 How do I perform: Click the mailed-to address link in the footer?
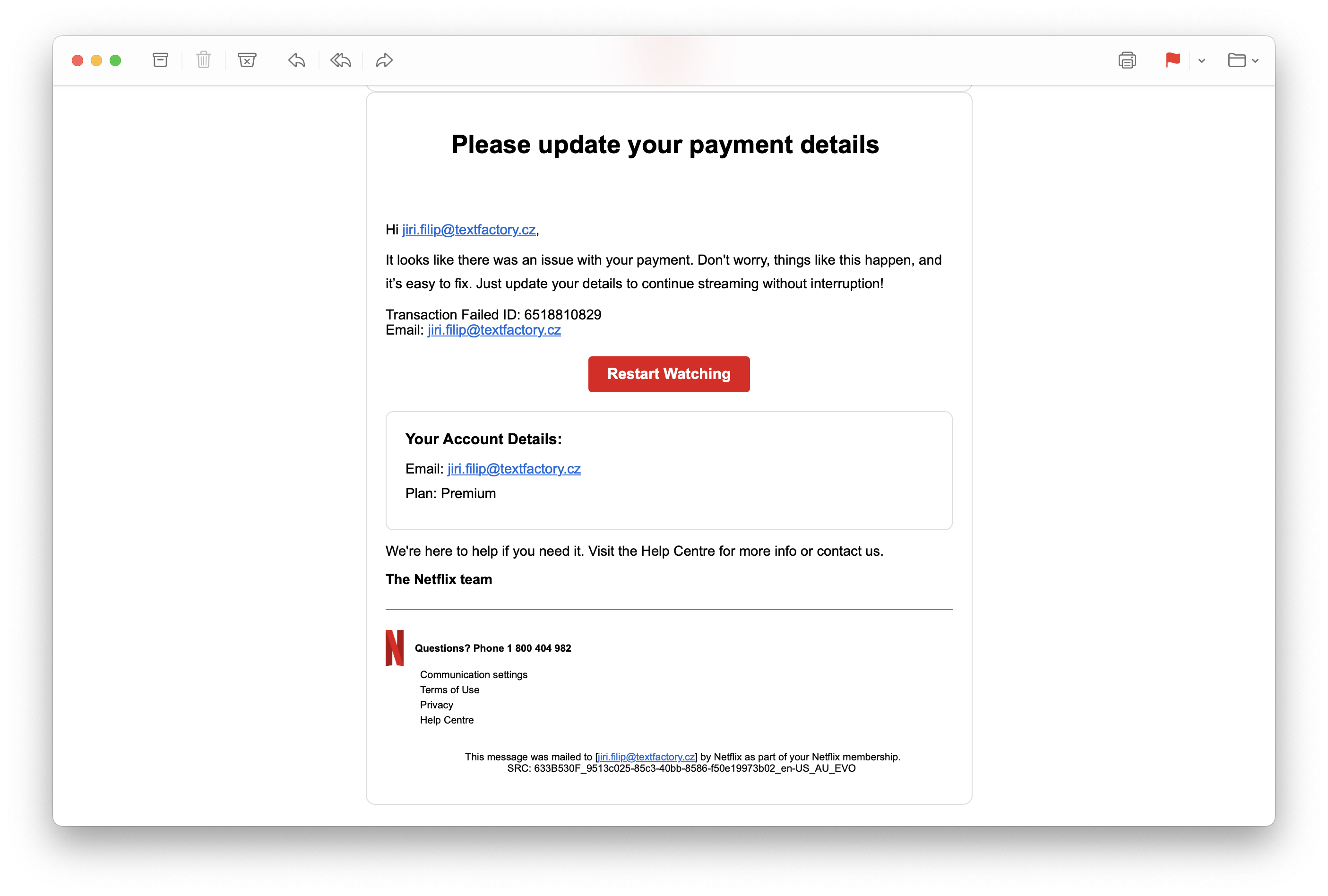646,756
